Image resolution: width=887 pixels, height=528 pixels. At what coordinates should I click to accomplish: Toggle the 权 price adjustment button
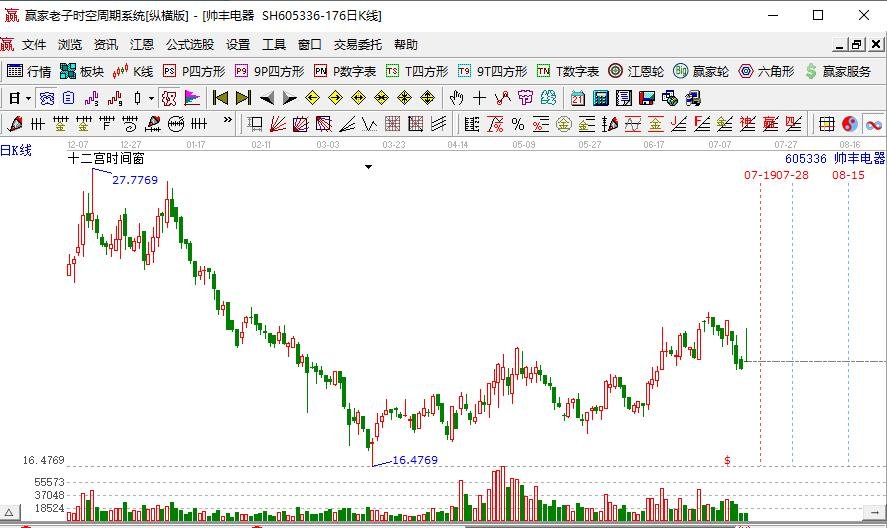coord(169,98)
